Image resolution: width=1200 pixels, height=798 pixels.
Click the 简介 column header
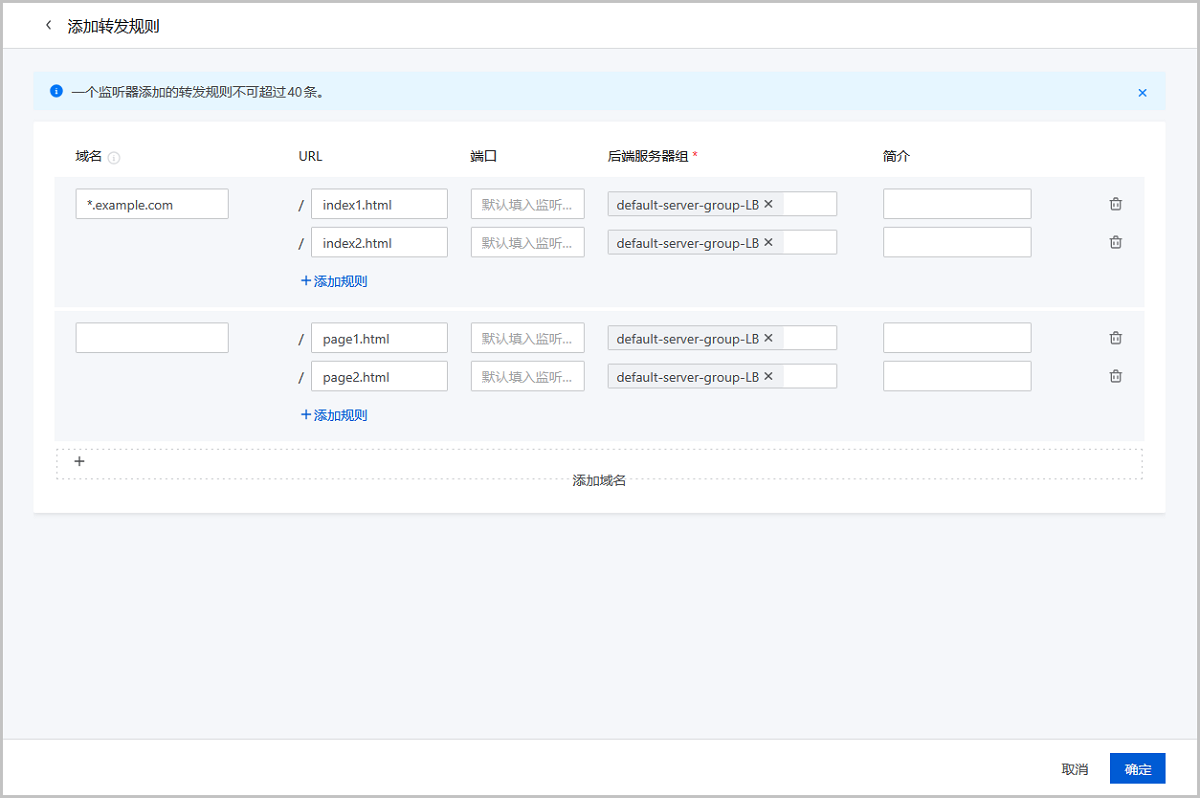[897, 157]
